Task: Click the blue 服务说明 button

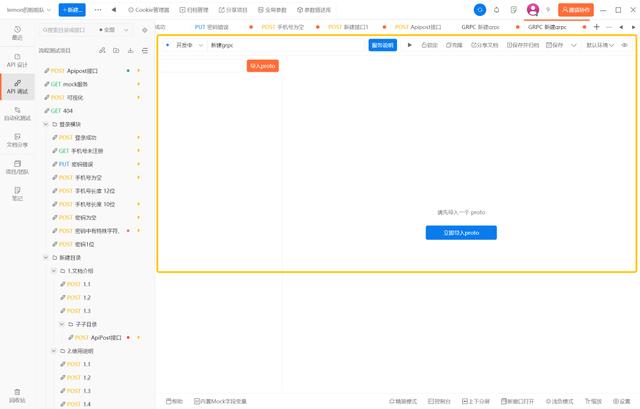Action: tap(382, 45)
